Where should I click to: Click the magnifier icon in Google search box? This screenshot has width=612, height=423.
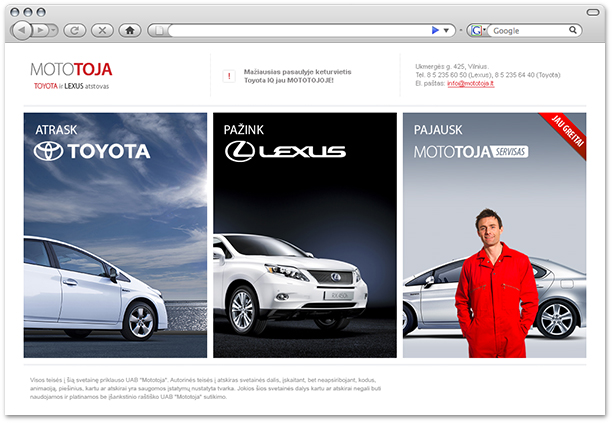[573, 30]
